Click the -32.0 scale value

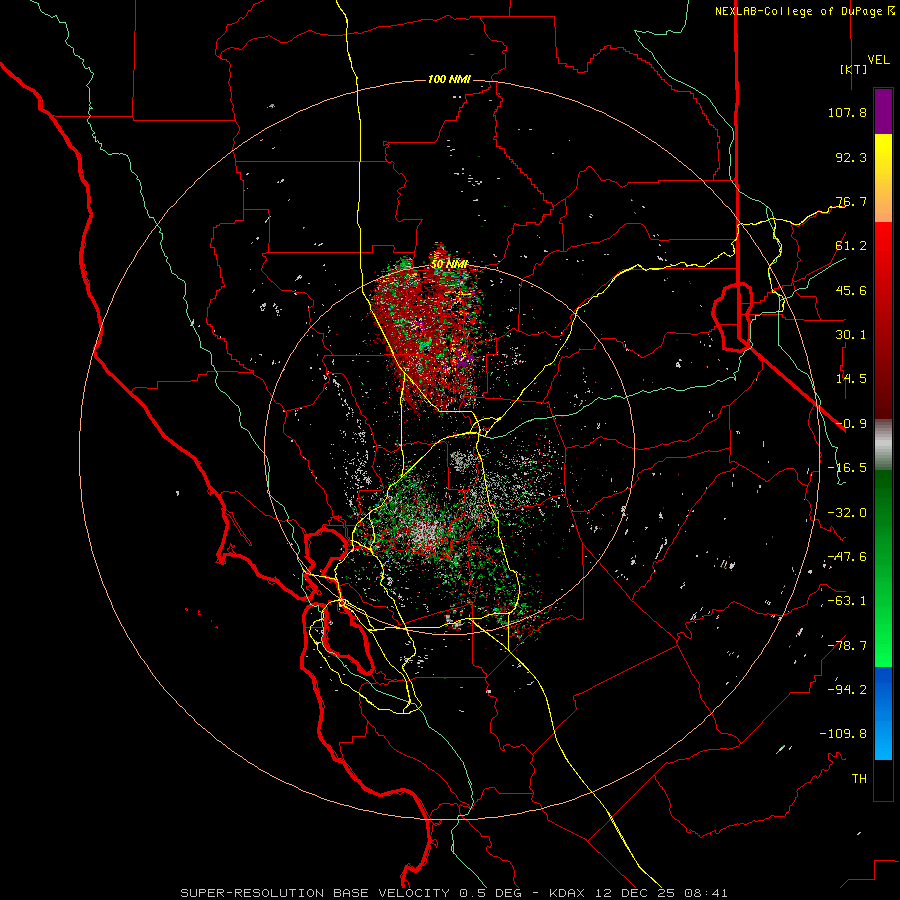847,513
